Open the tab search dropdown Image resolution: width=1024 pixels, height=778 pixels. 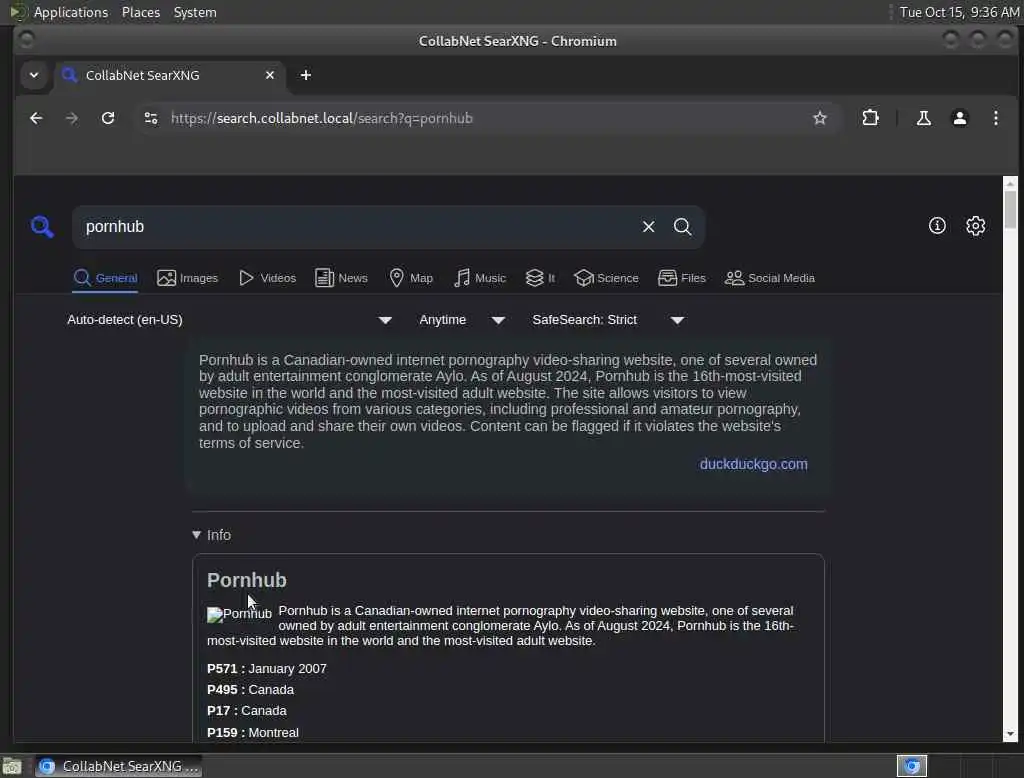click(x=34, y=75)
